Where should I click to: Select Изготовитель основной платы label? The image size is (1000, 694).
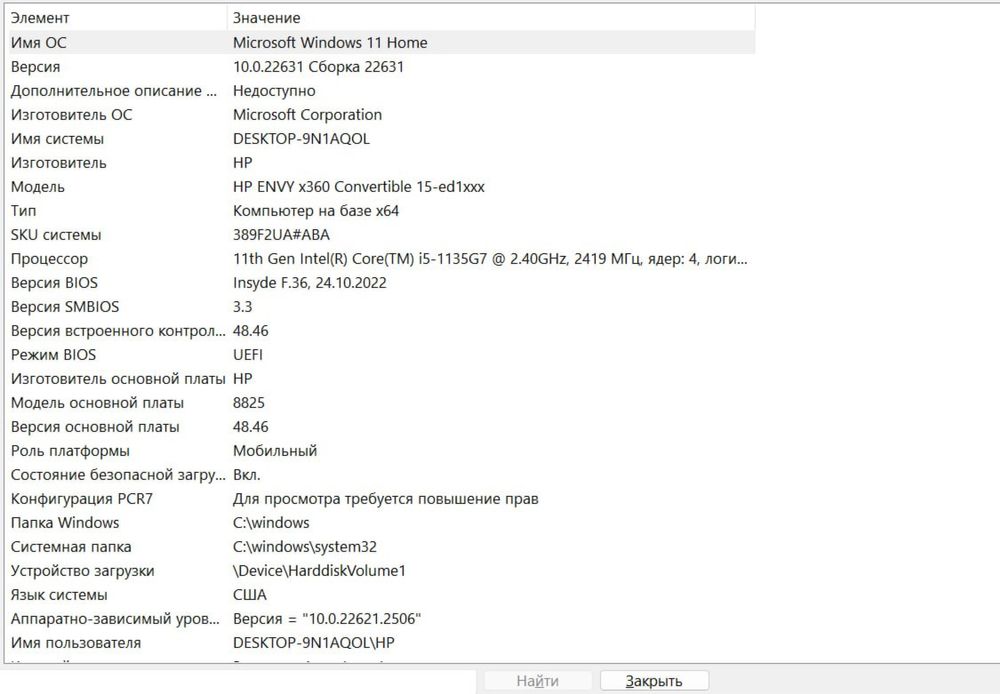[x=118, y=379]
